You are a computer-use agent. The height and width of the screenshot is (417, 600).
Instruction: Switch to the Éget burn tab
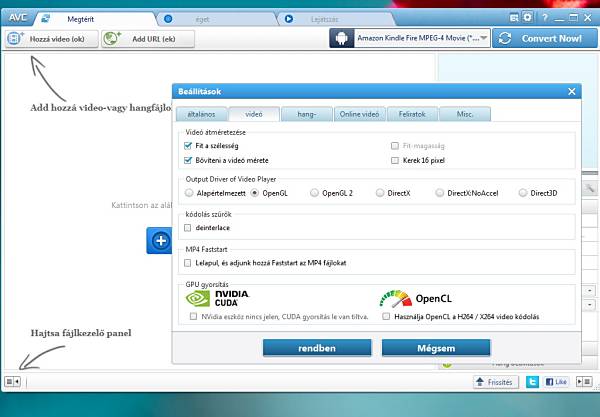pos(217,19)
